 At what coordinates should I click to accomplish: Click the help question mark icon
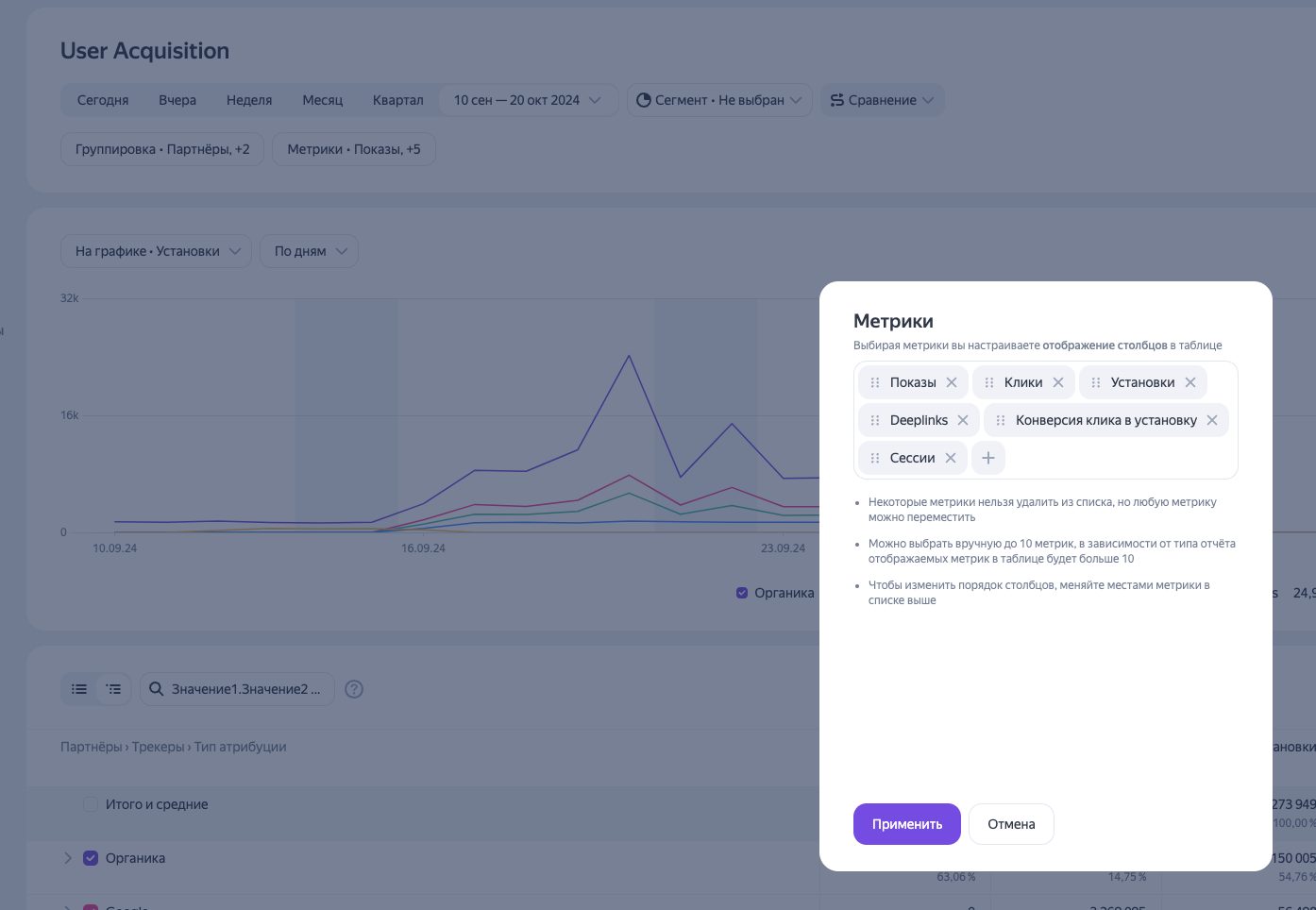[354, 689]
